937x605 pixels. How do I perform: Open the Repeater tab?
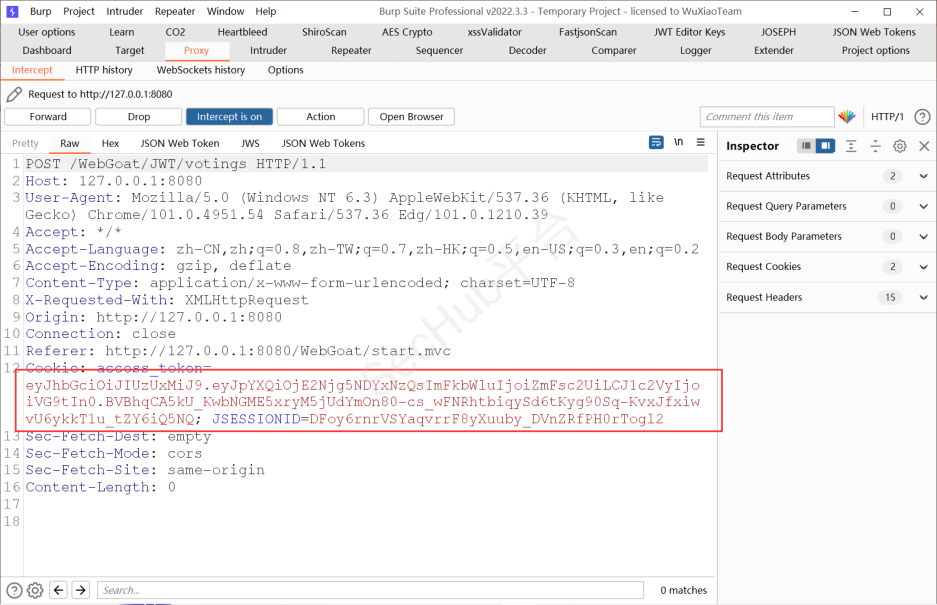[x=351, y=50]
